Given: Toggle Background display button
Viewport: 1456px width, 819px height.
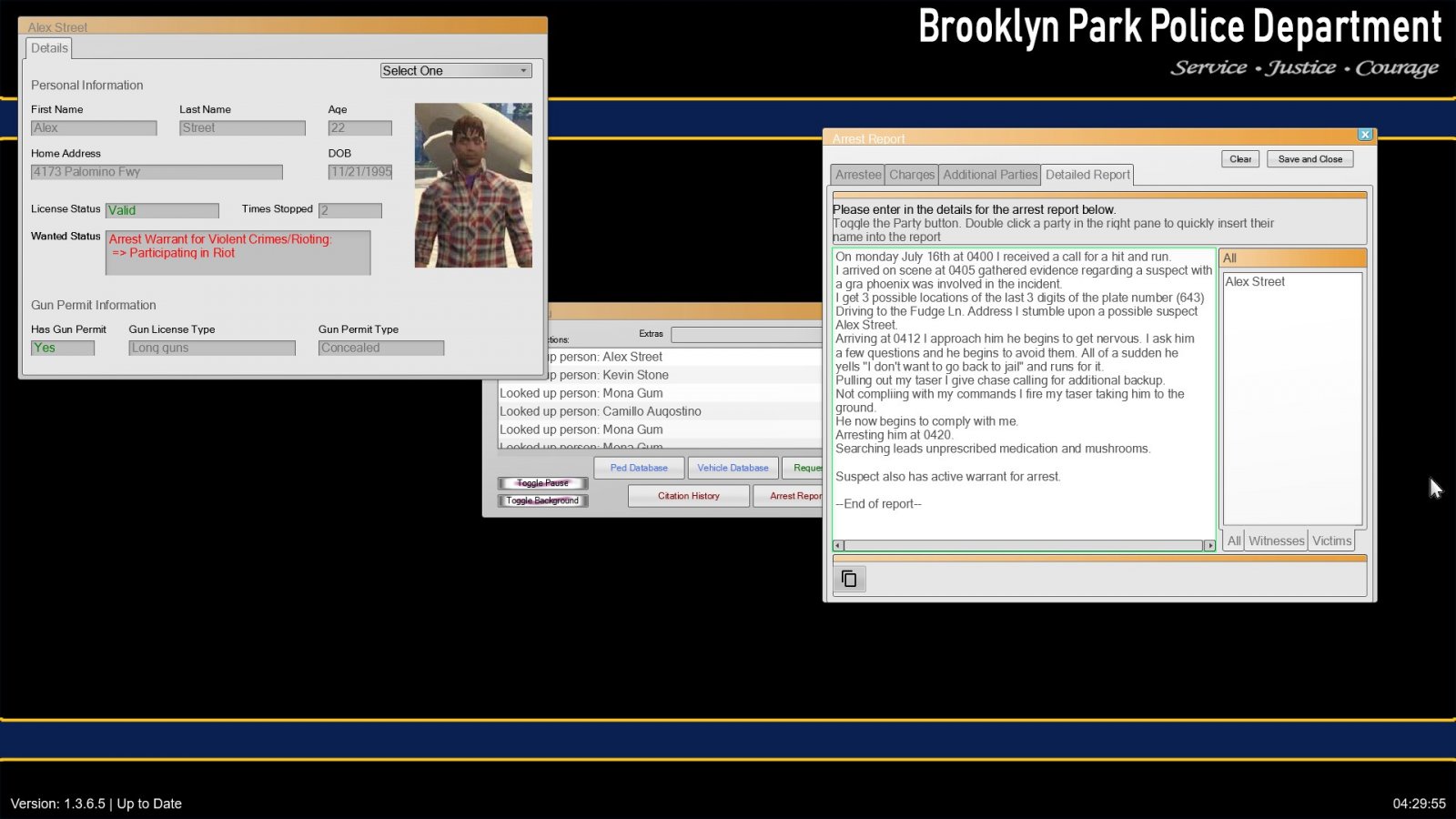Looking at the screenshot, I should point(542,500).
